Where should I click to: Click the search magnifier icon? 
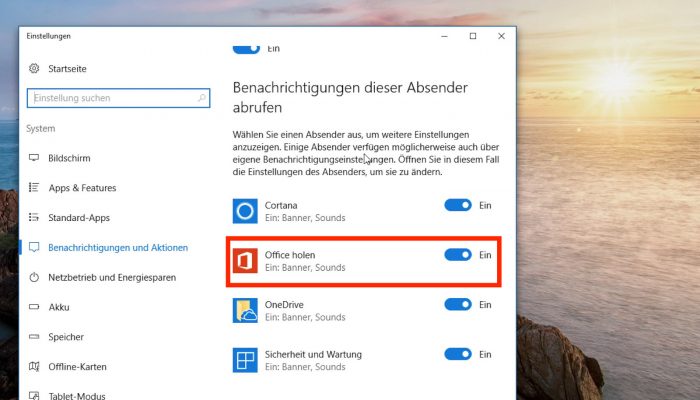coord(202,98)
